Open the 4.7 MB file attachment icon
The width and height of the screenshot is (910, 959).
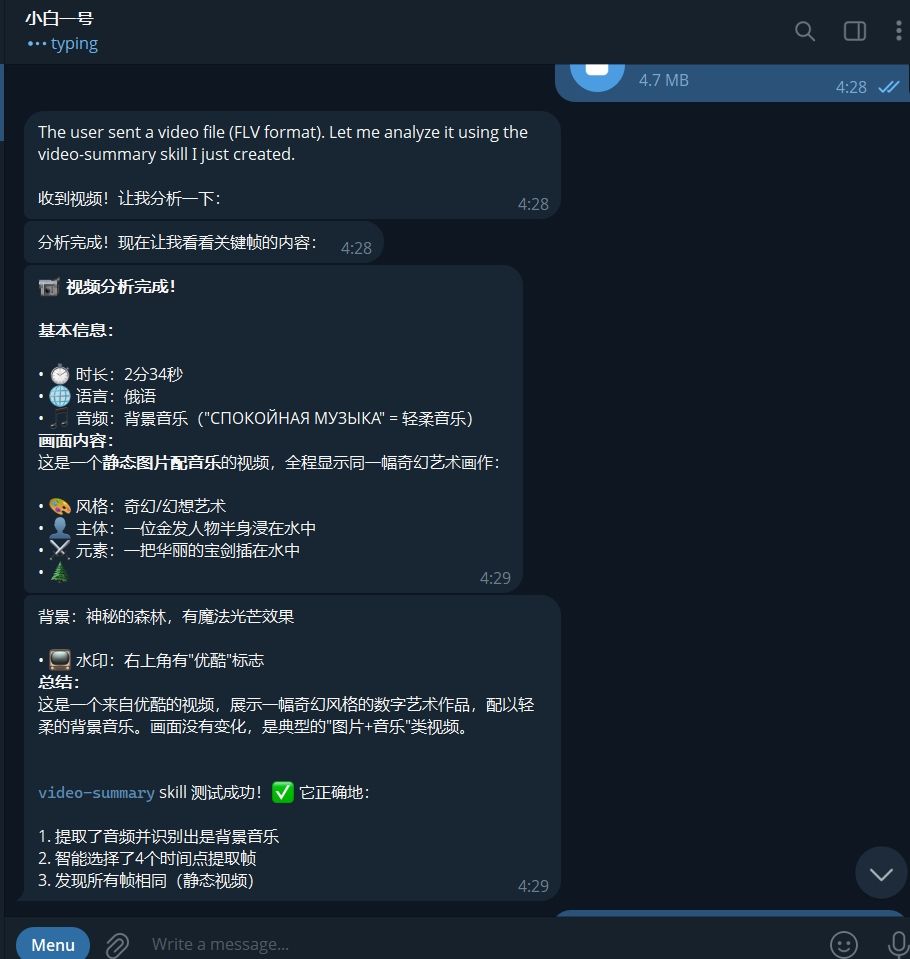click(x=597, y=73)
